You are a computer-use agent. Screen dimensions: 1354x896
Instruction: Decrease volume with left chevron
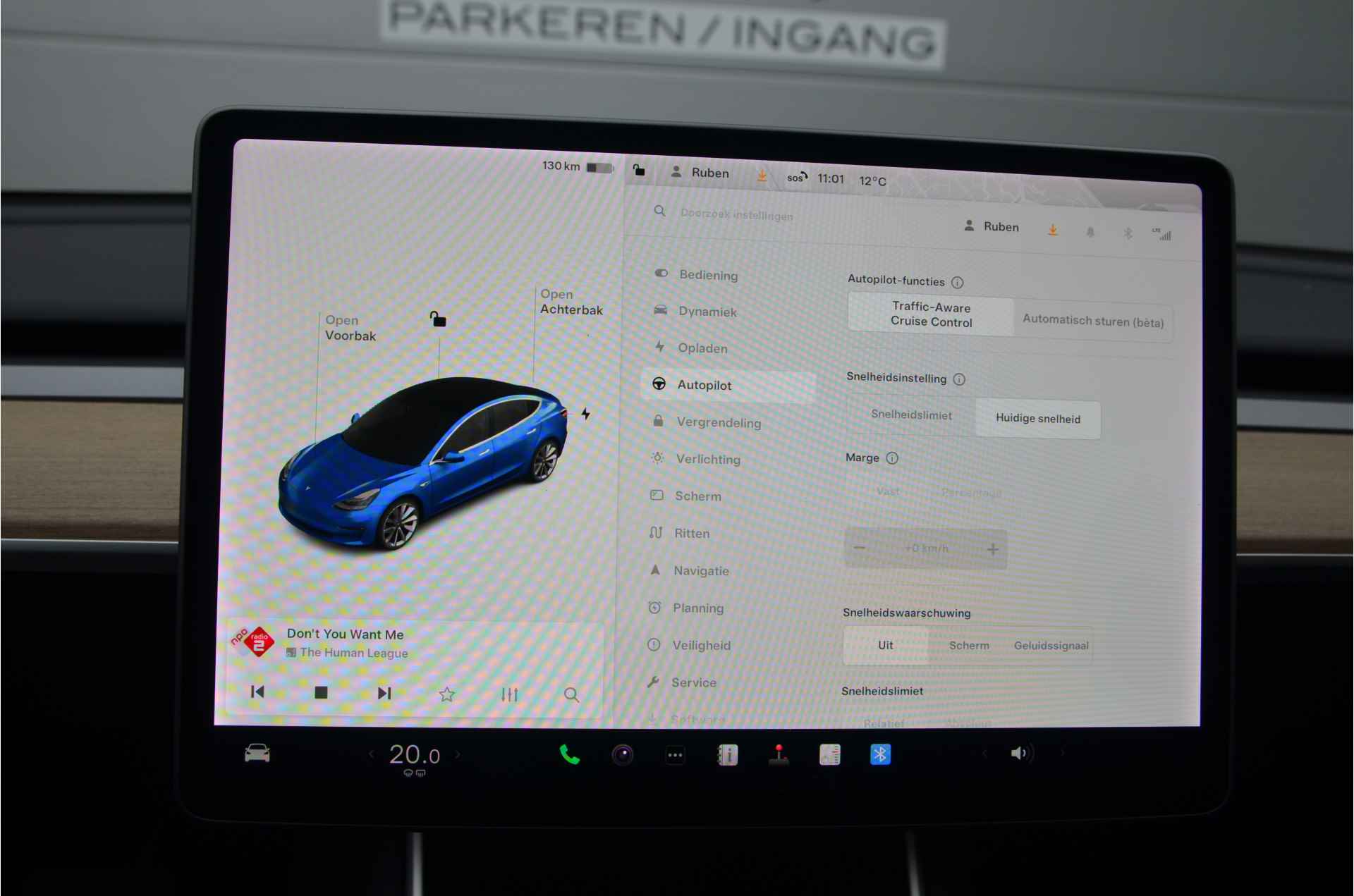pyautogui.click(x=984, y=753)
